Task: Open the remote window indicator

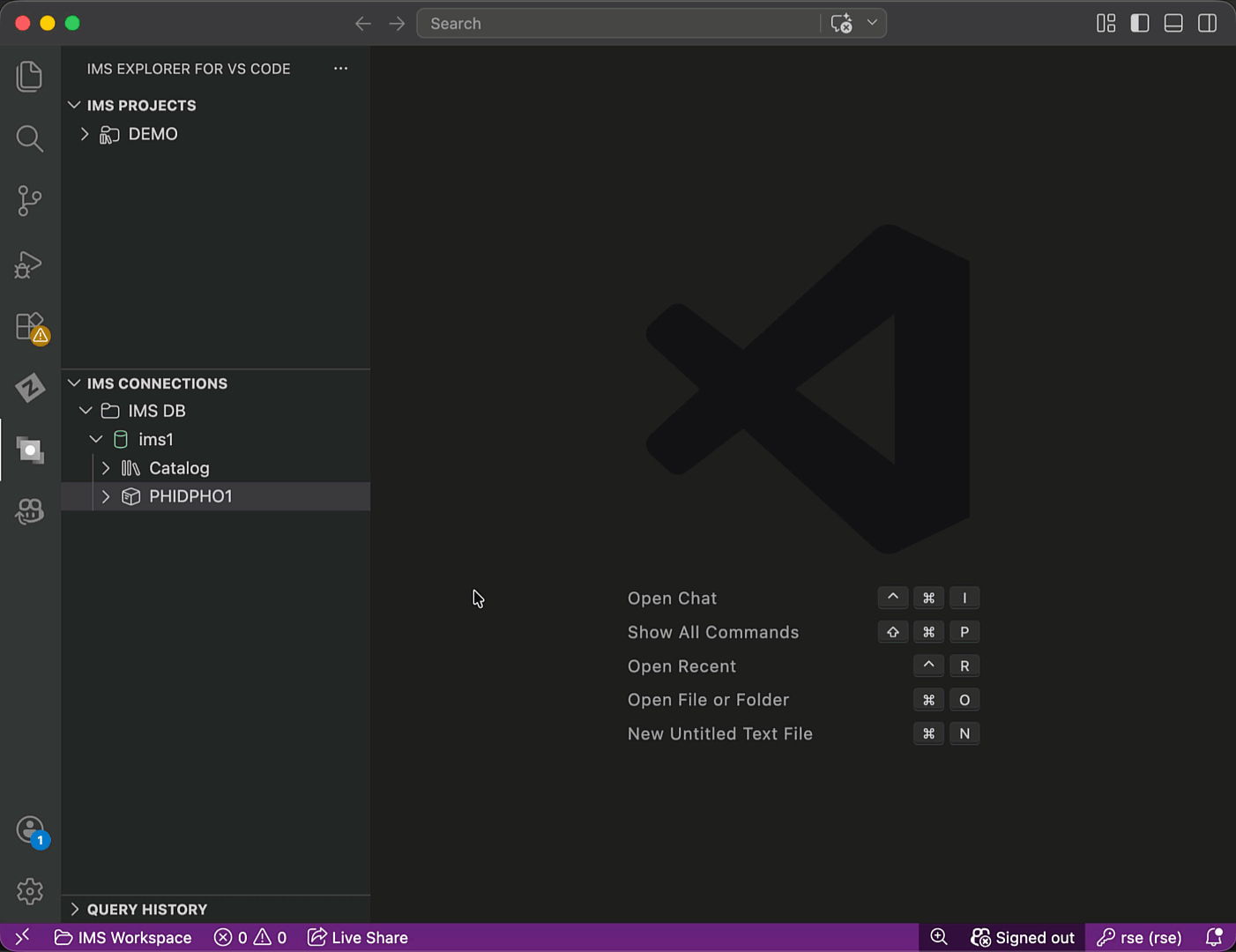Action: click(22, 937)
